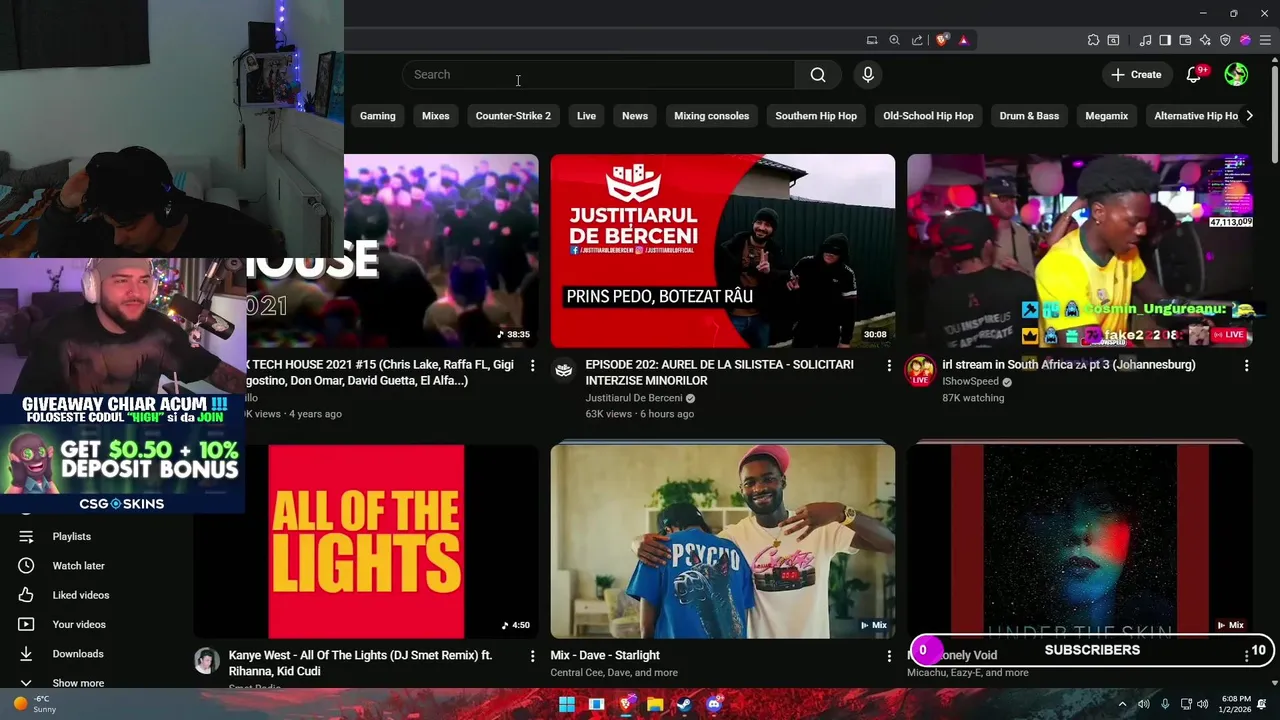Open Mix - Dave - Starlight title
Screen dimensions: 1280x720
pos(605,656)
